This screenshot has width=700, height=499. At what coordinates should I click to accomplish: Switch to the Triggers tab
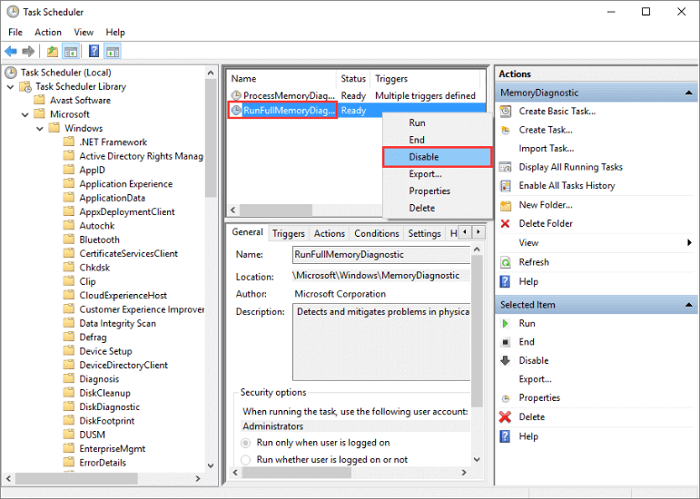click(288, 233)
